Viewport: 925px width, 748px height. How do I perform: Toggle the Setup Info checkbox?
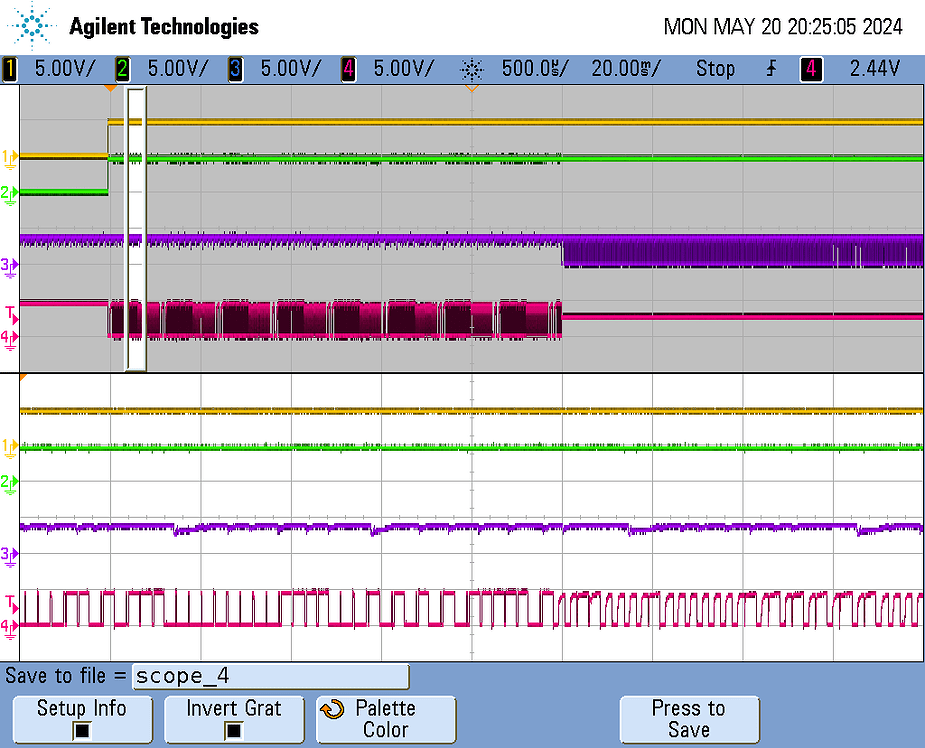[81, 727]
